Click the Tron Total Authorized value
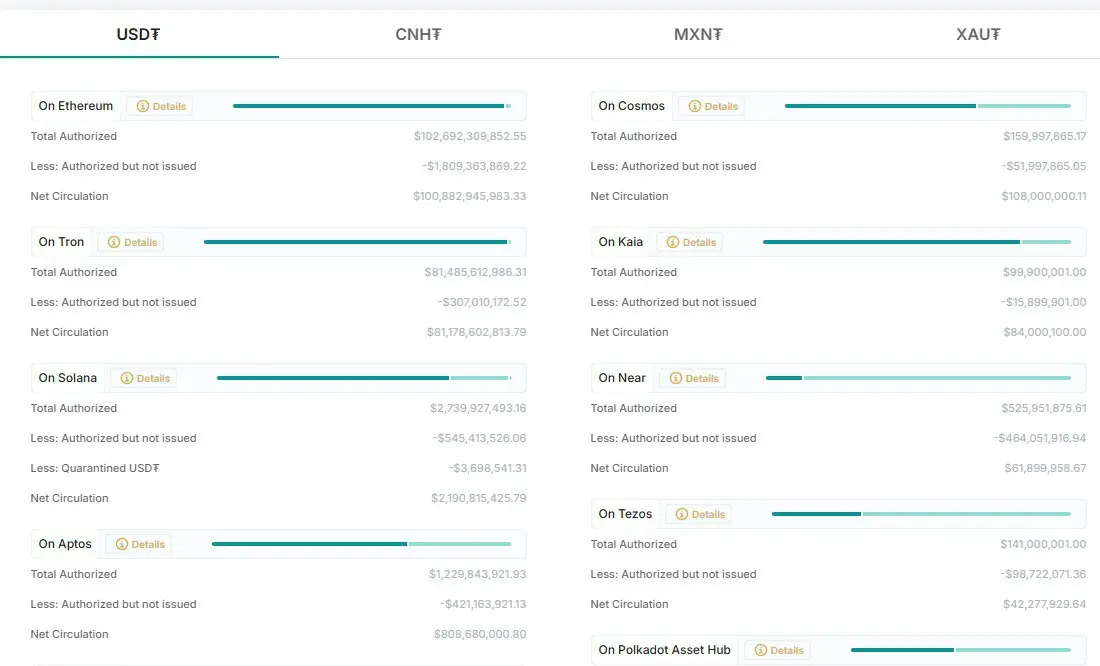This screenshot has width=1100, height=666. tap(475, 272)
